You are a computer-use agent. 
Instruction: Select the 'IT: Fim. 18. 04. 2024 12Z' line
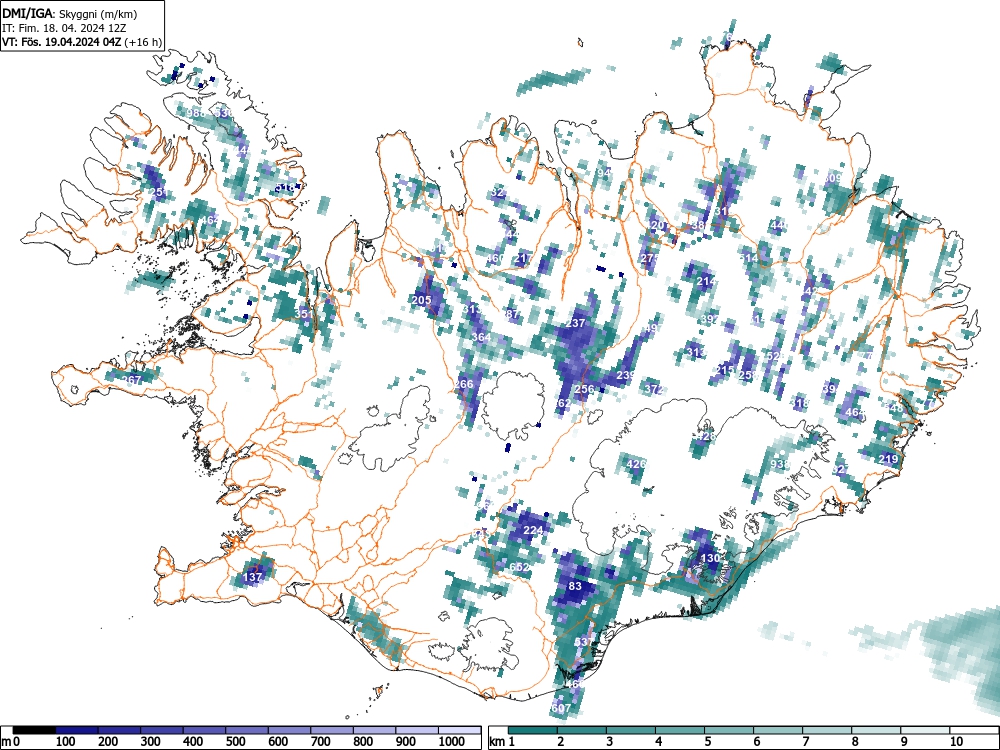64,28
